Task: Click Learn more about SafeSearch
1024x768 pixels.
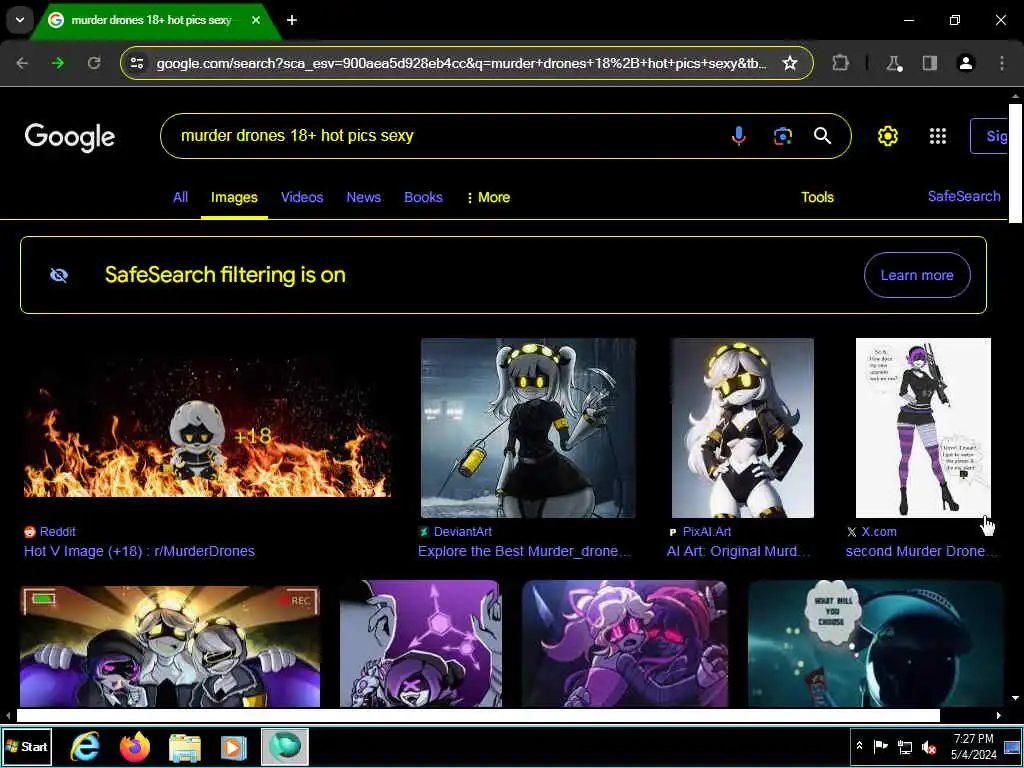Action: [917, 275]
